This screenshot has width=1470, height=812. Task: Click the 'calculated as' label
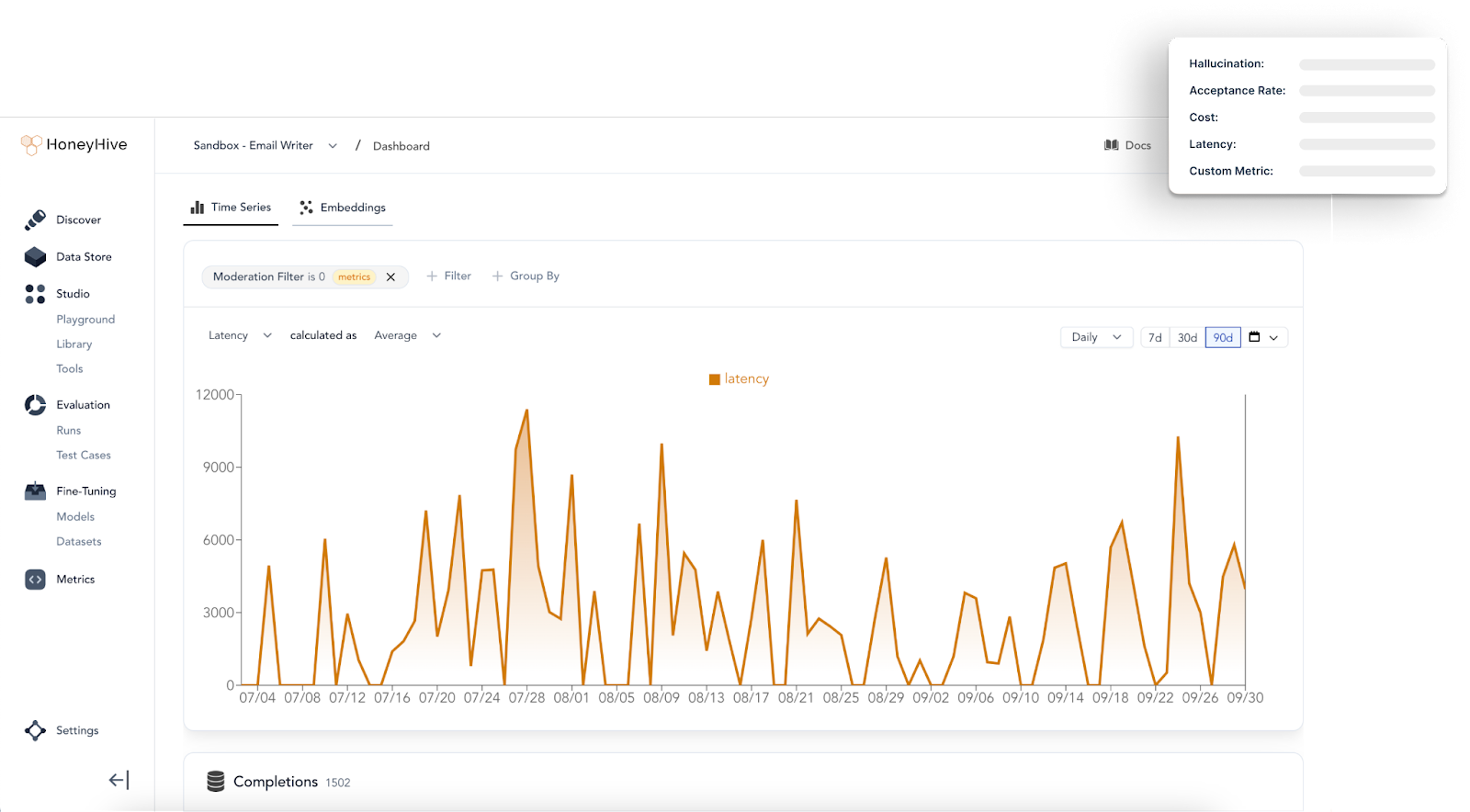click(x=323, y=335)
